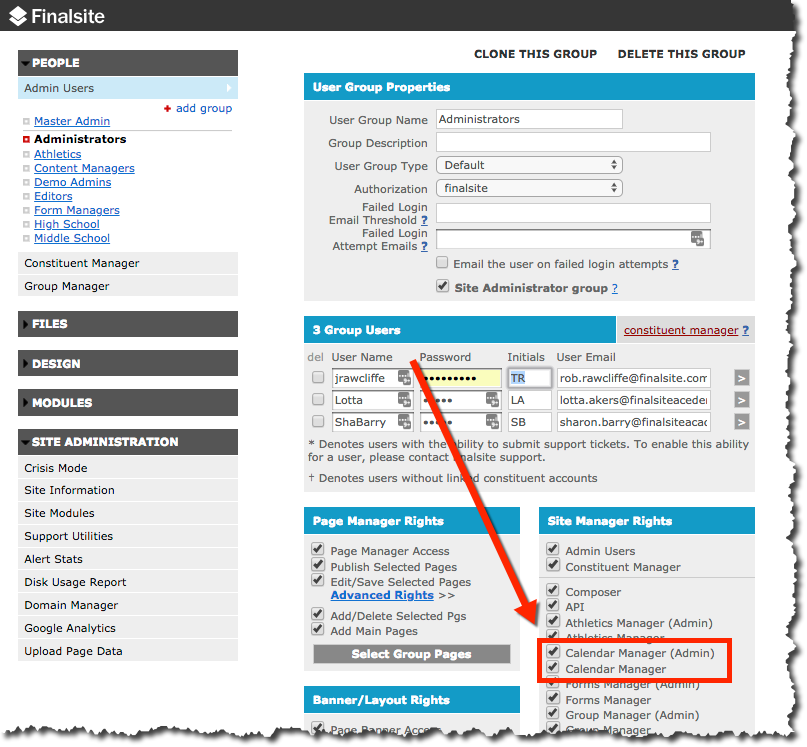Open Site Information menu item
The image size is (807, 747).
click(128, 491)
